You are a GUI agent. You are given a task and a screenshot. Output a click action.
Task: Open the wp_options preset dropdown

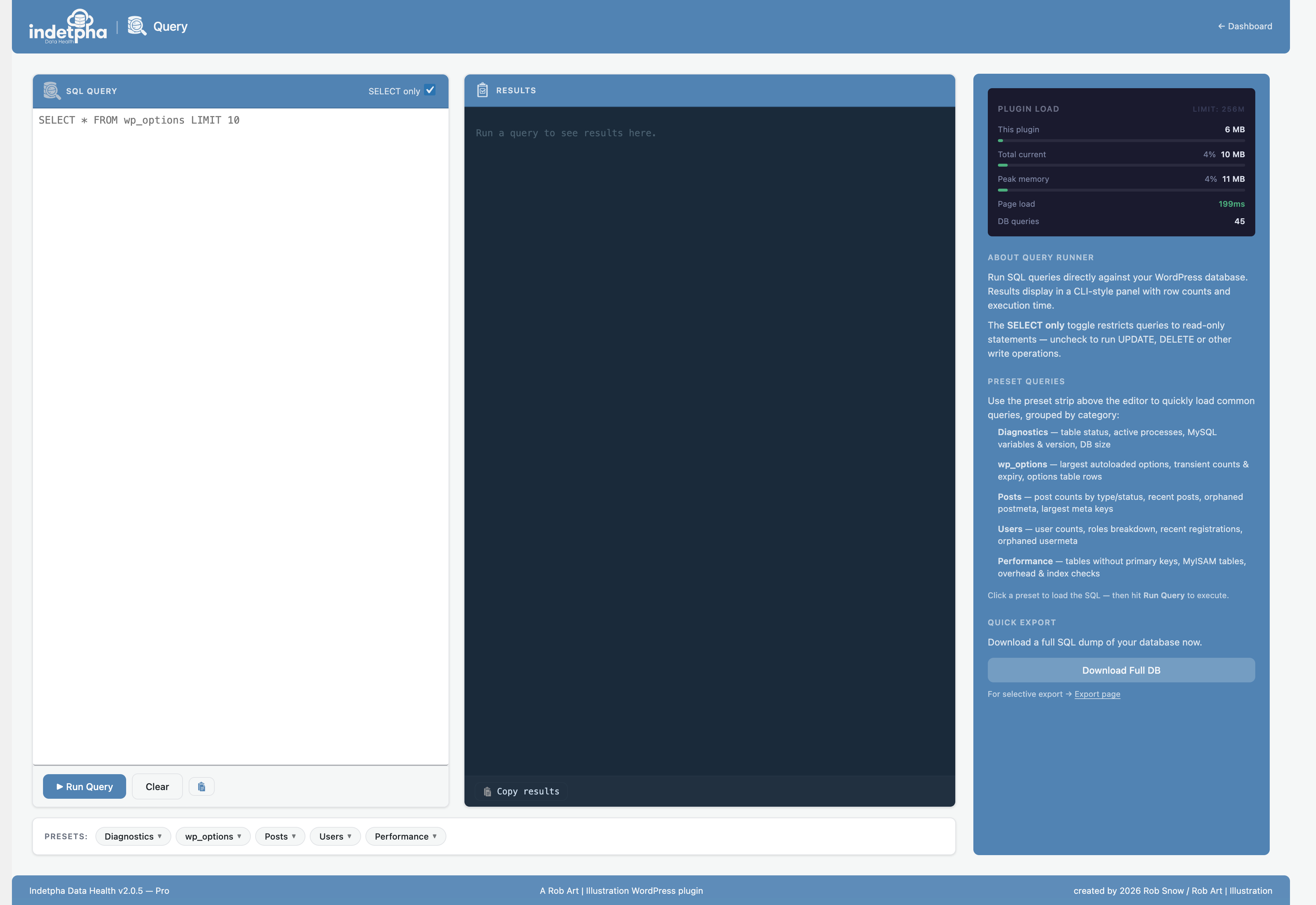213,836
